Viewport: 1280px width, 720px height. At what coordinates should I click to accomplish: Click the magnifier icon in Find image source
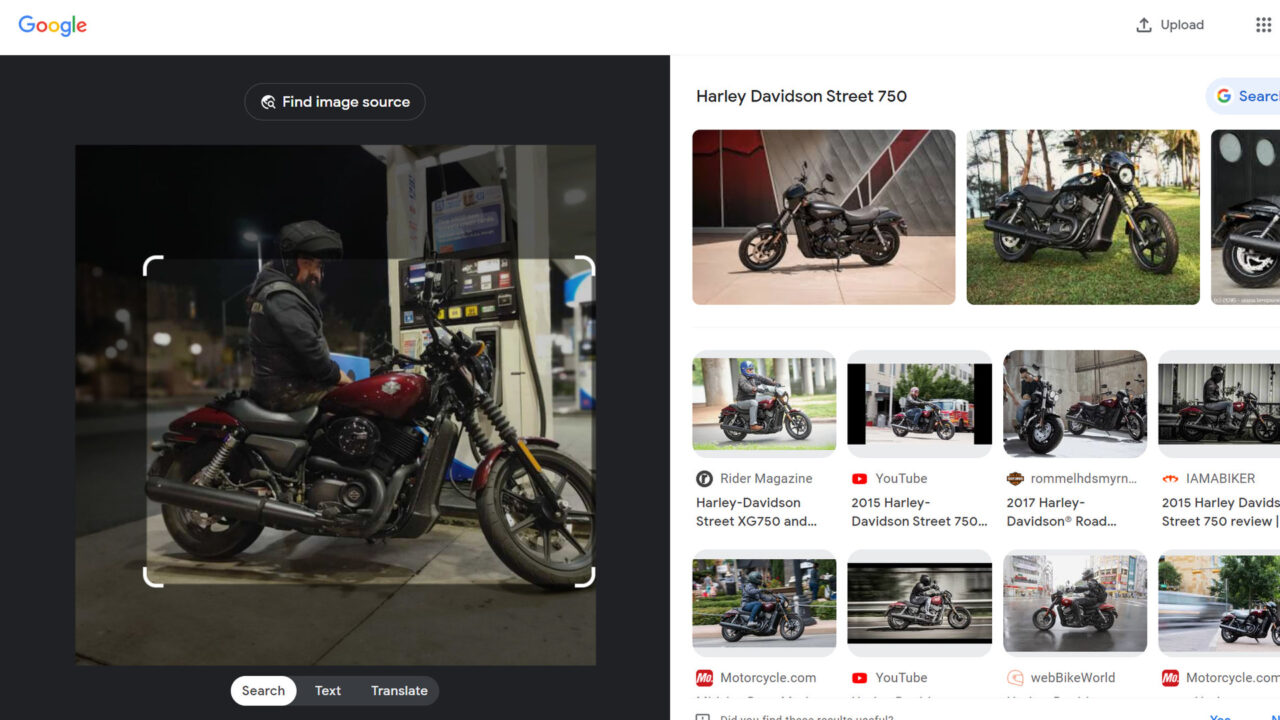[267, 101]
